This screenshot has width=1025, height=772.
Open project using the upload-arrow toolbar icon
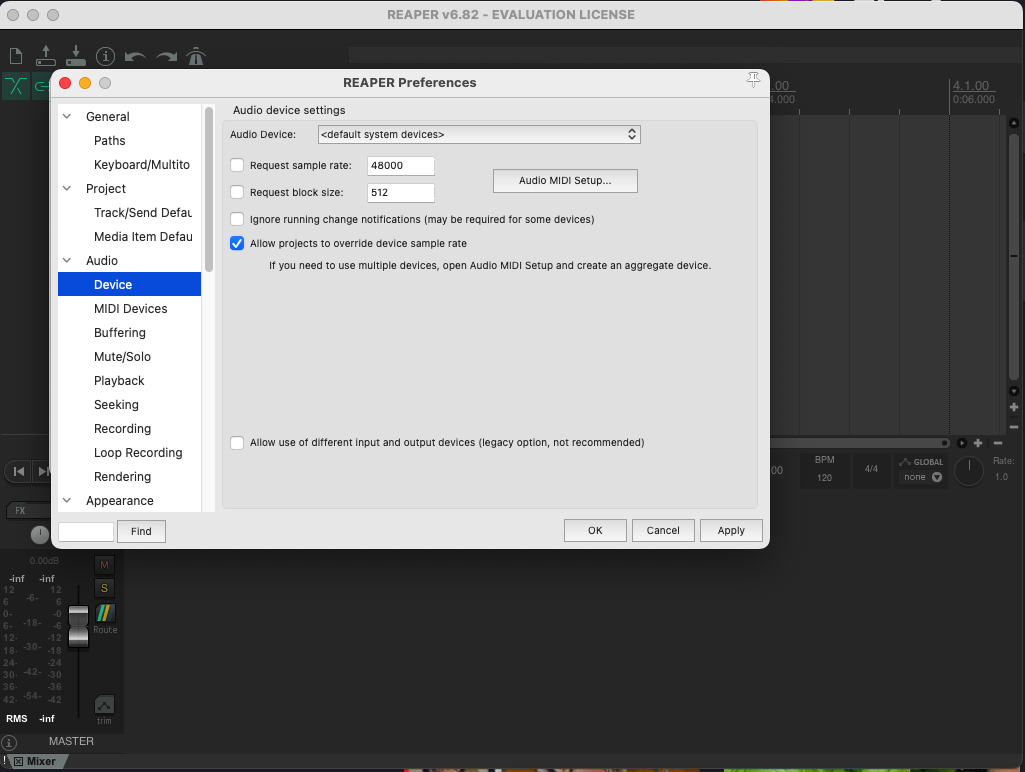click(46, 56)
